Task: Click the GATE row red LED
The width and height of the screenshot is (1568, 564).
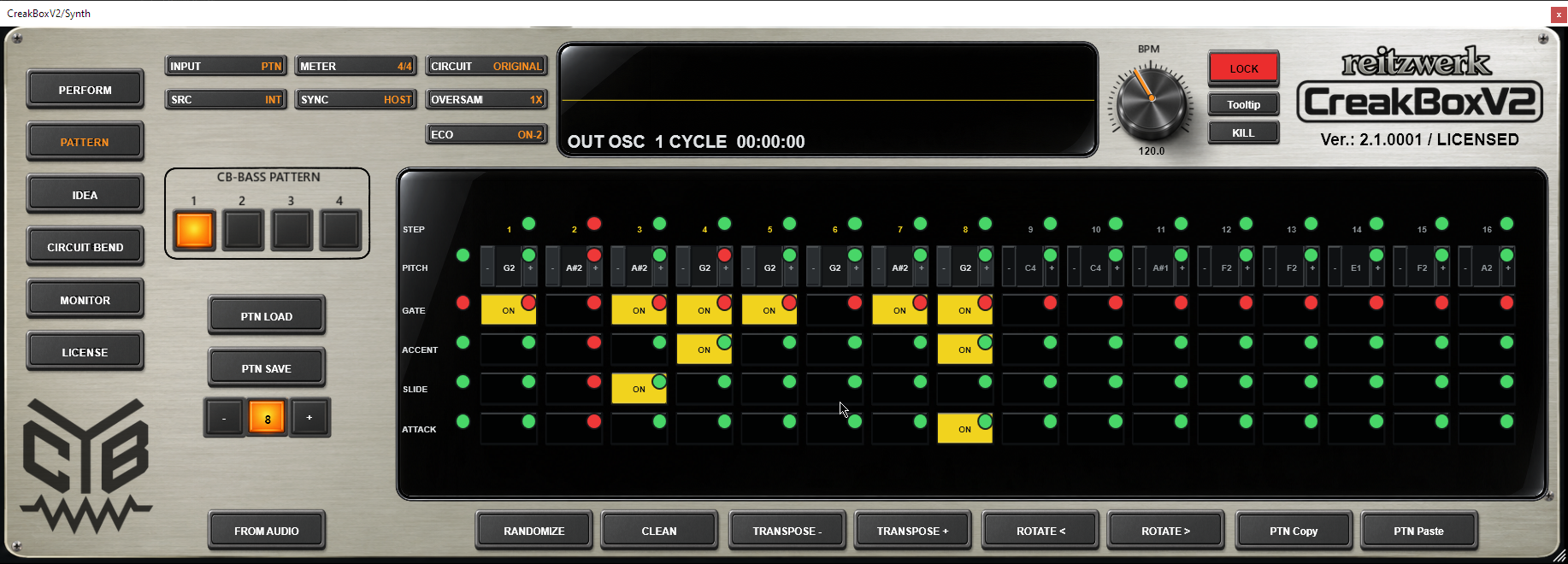Action: pos(463,303)
